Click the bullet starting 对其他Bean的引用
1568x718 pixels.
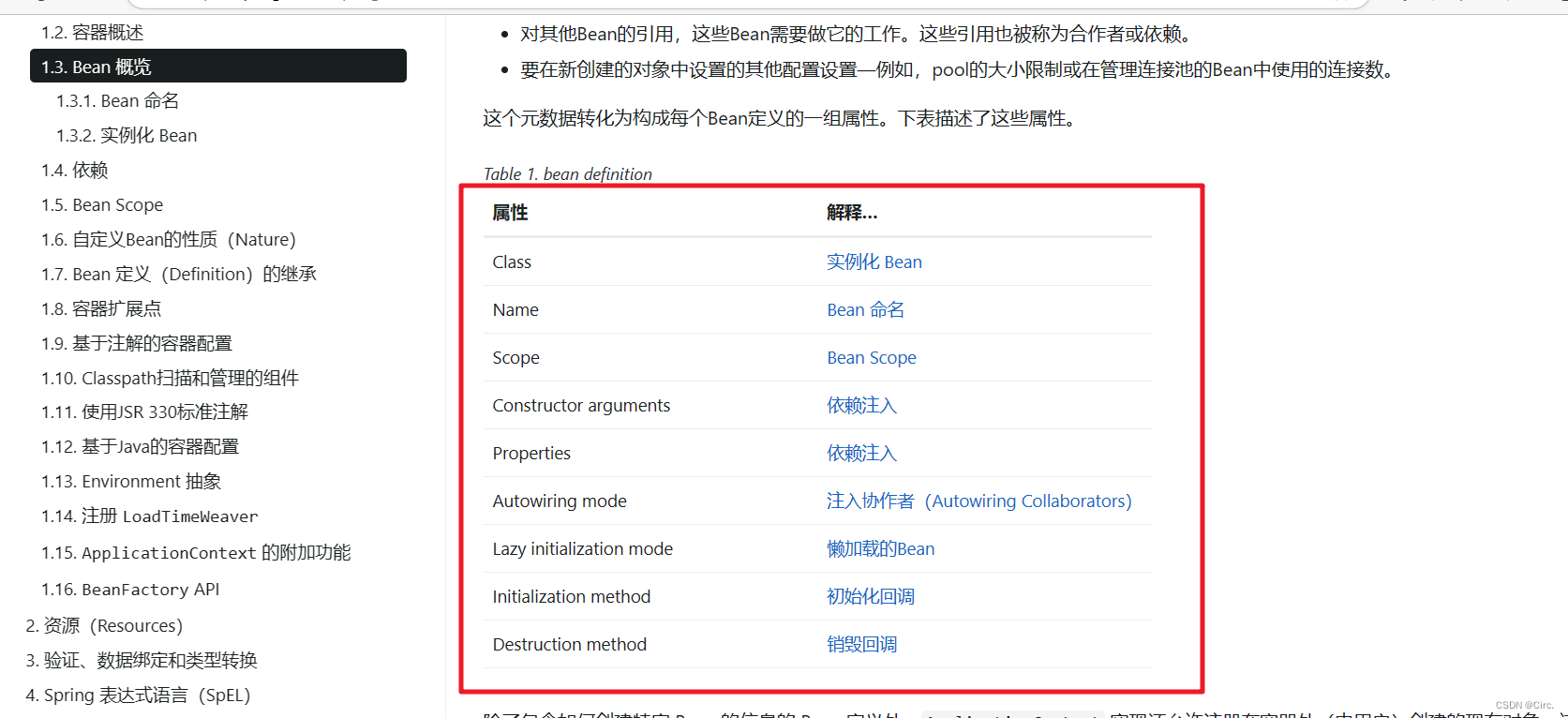coord(858,35)
